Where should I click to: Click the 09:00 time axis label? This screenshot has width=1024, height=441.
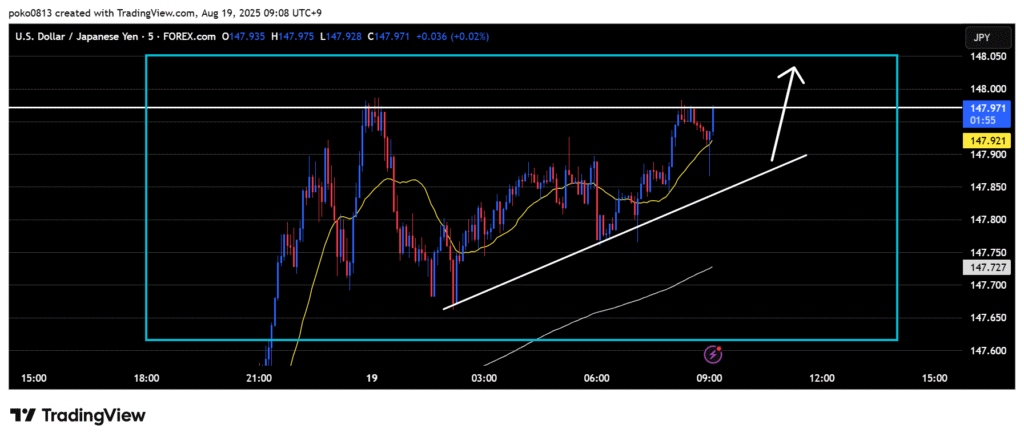[709, 378]
